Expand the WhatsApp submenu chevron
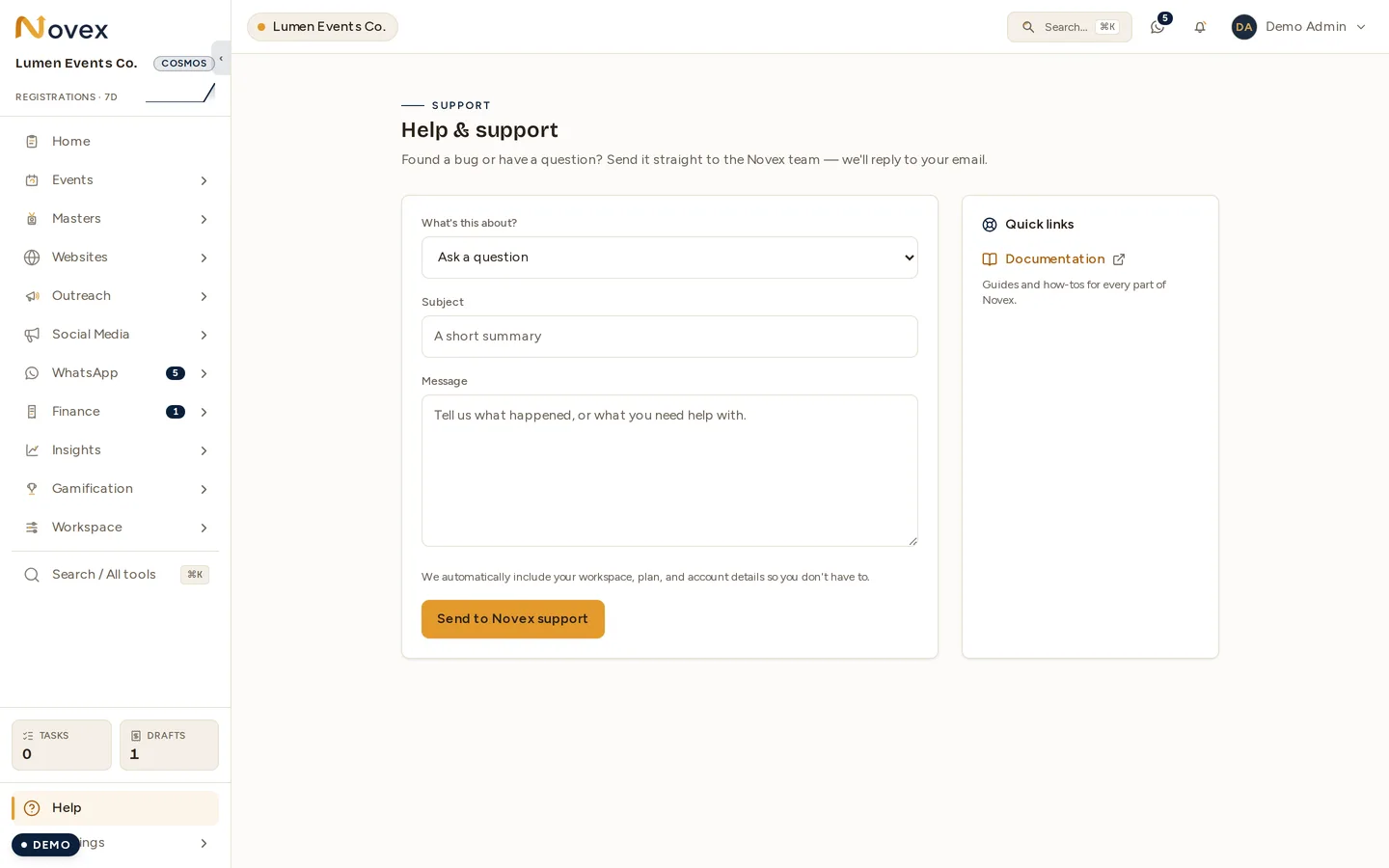Viewport: 1389px width, 868px height. pyautogui.click(x=204, y=373)
